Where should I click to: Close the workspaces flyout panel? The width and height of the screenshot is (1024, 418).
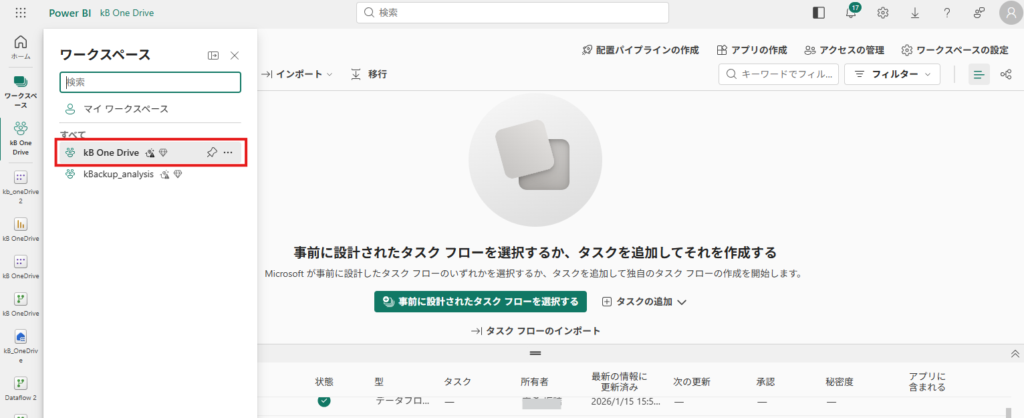235,55
